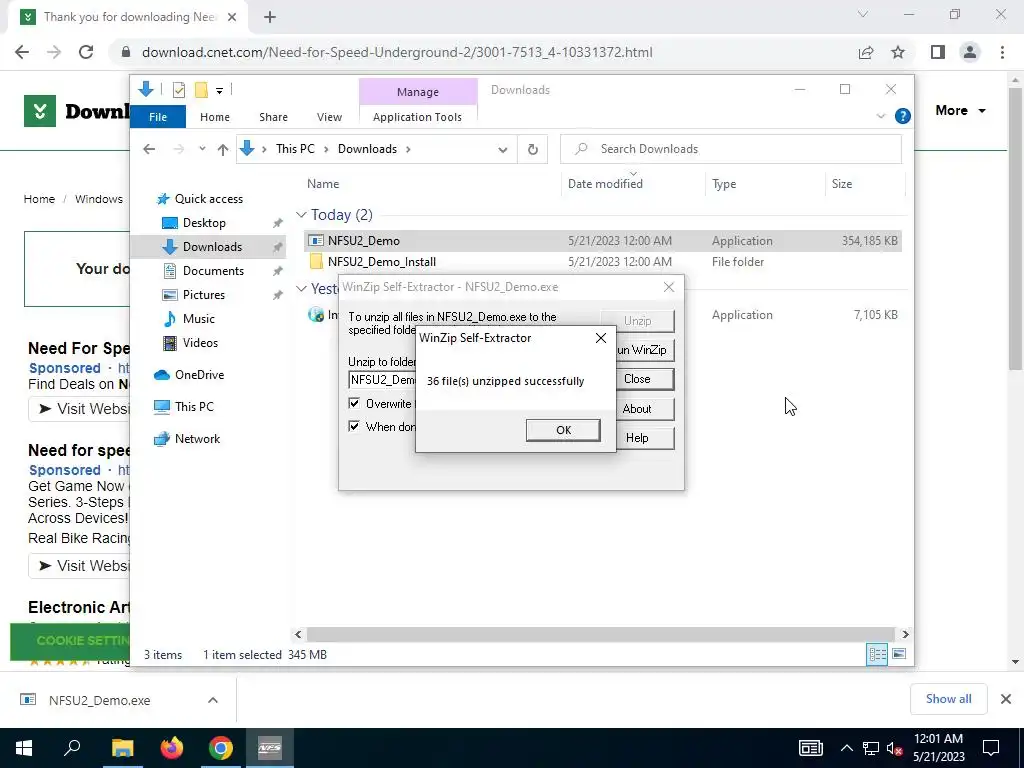Click the Unzip to folder path field
Screen dimensions: 1024x768
(383, 379)
